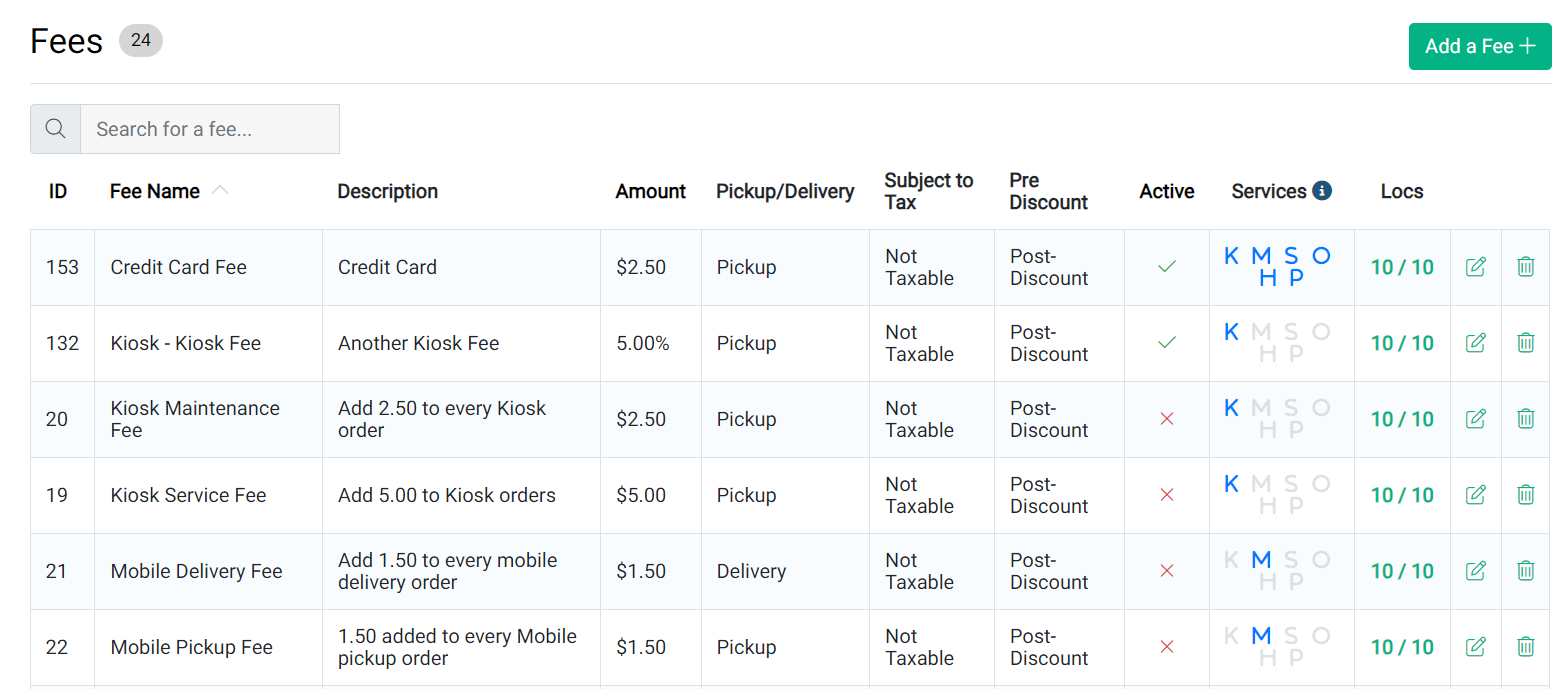Image resolution: width=1556 pixels, height=689 pixels.
Task: Click the Add a Fee button
Action: tap(1479, 46)
